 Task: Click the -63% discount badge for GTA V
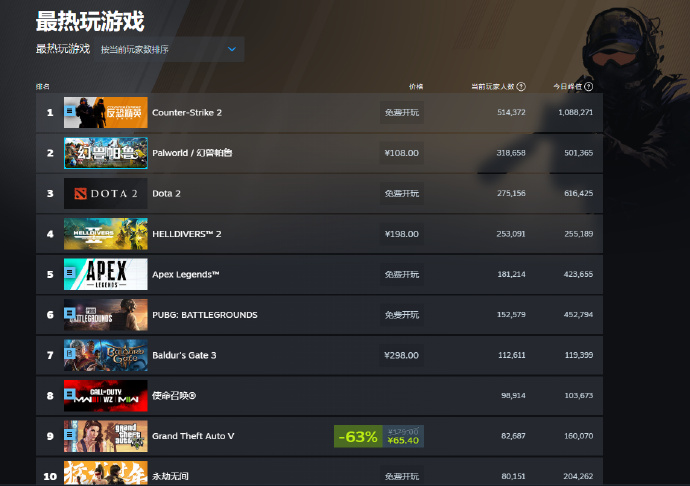point(358,436)
